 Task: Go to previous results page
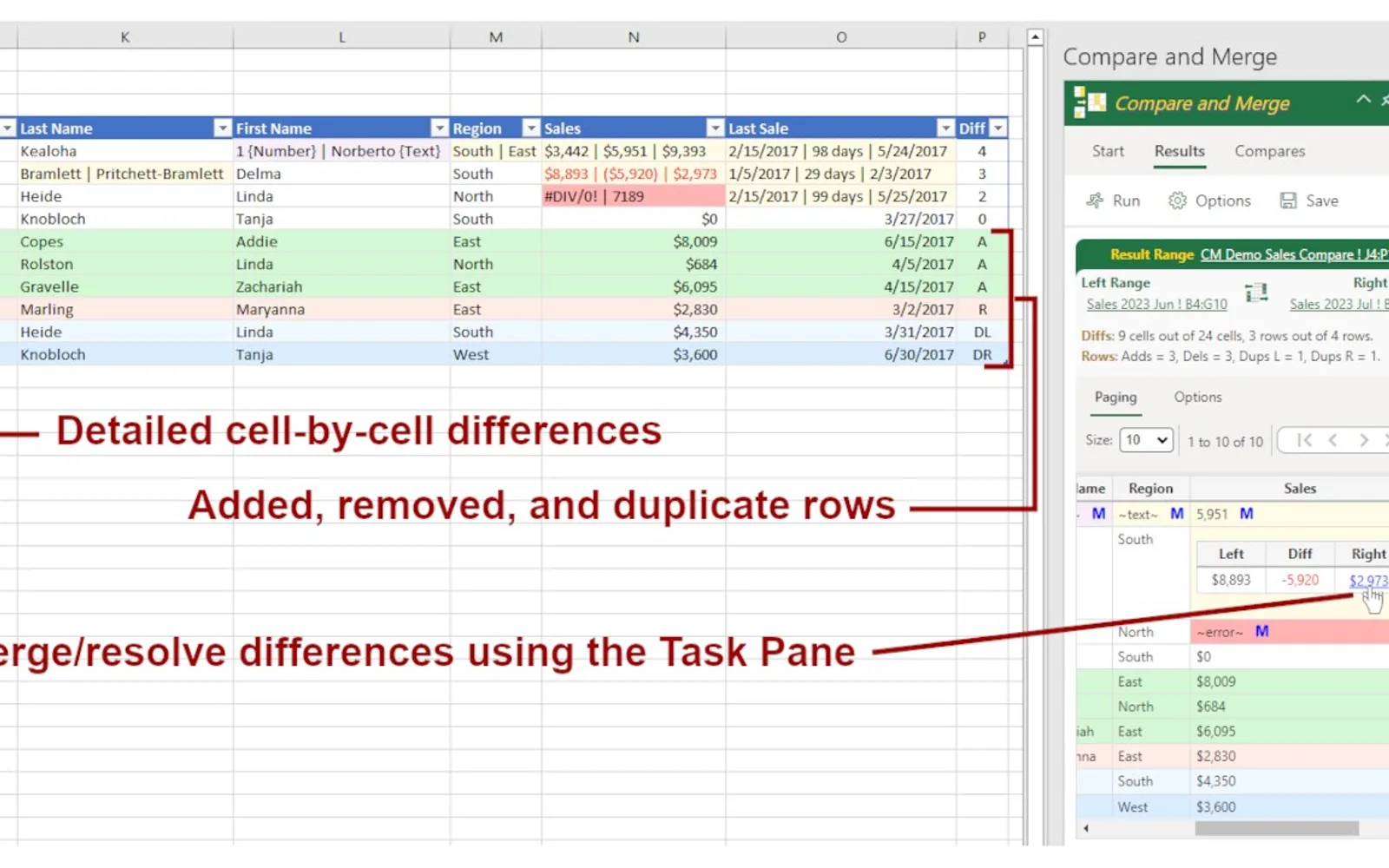(1333, 440)
